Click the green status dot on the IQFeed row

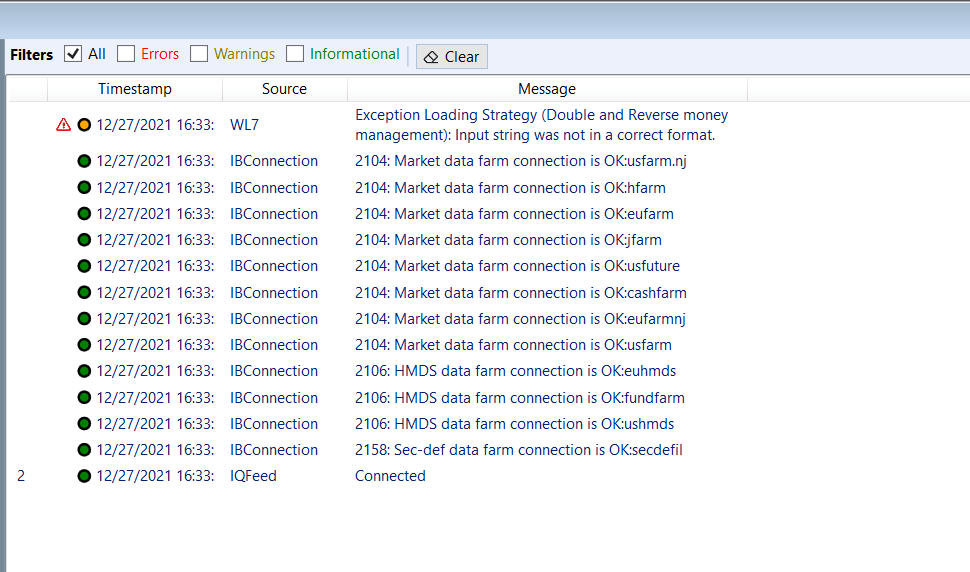tap(84, 476)
